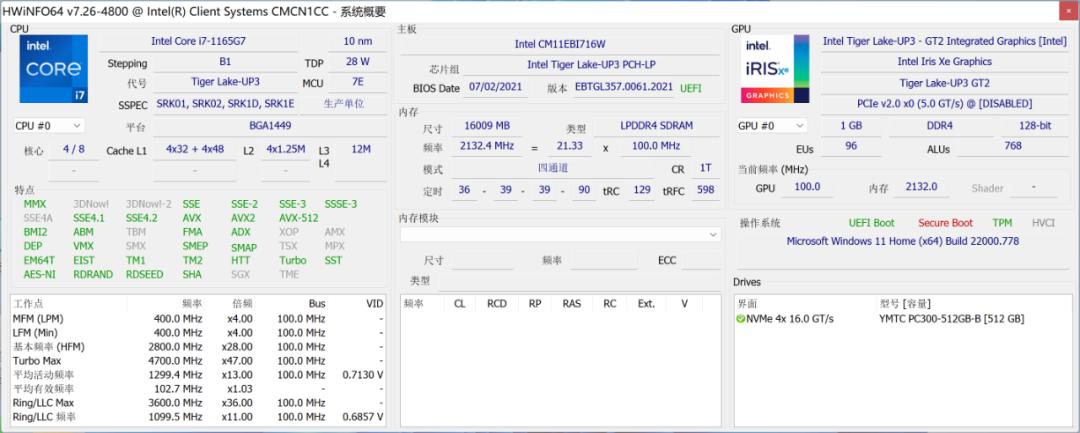Click the GPU memory clock 2132.0 value
1080x433 pixels.
pos(921,187)
